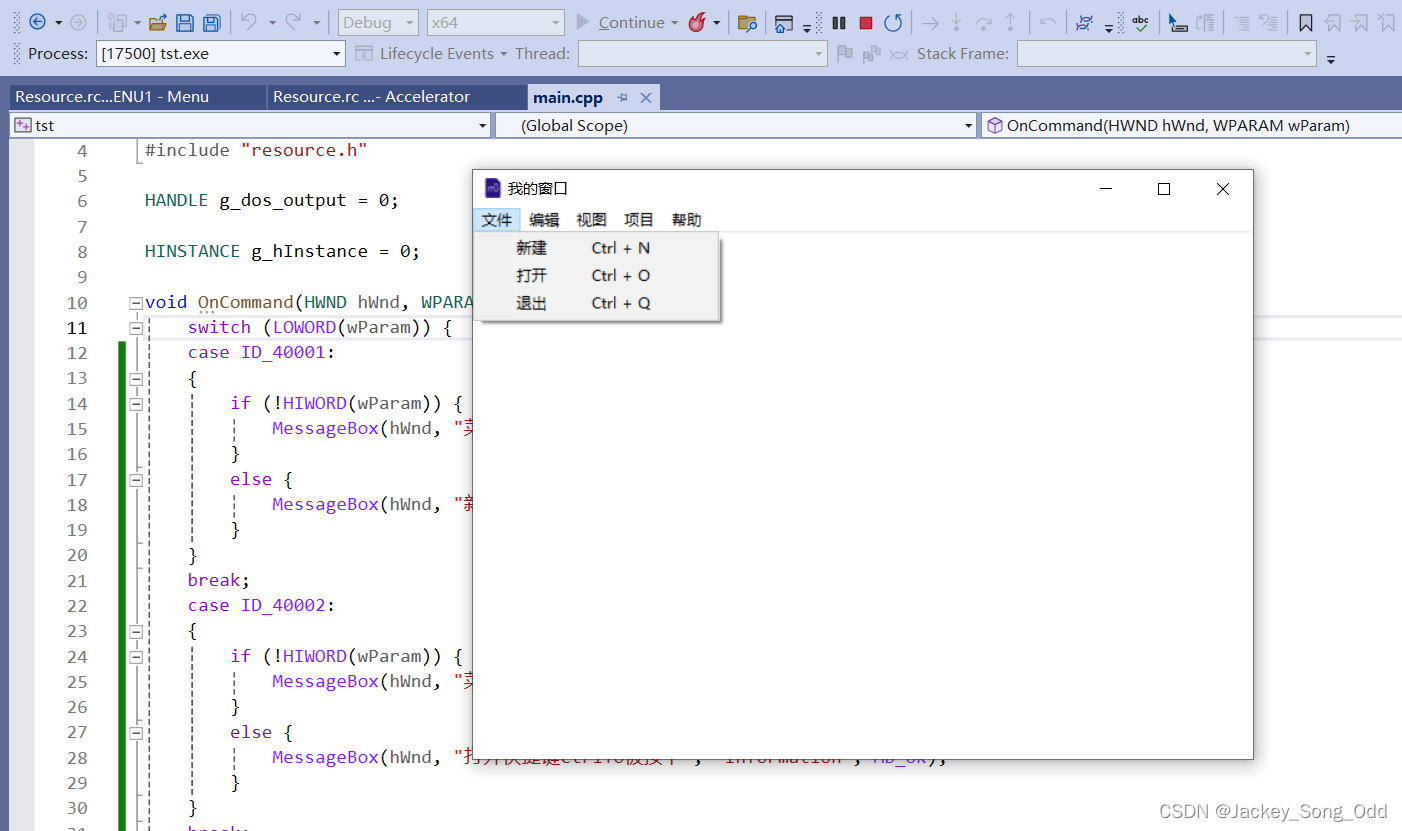Click the Break All pause icon
Viewport: 1402px width, 831px height.
coord(839,22)
